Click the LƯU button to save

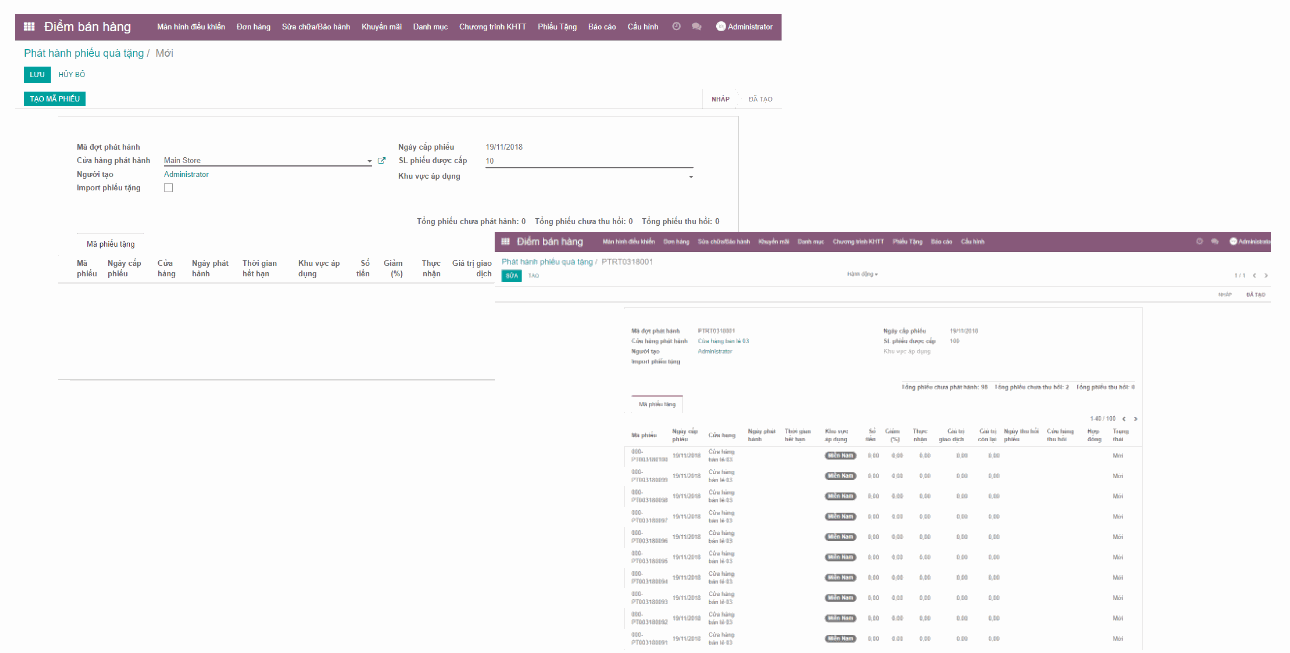[x=35, y=74]
